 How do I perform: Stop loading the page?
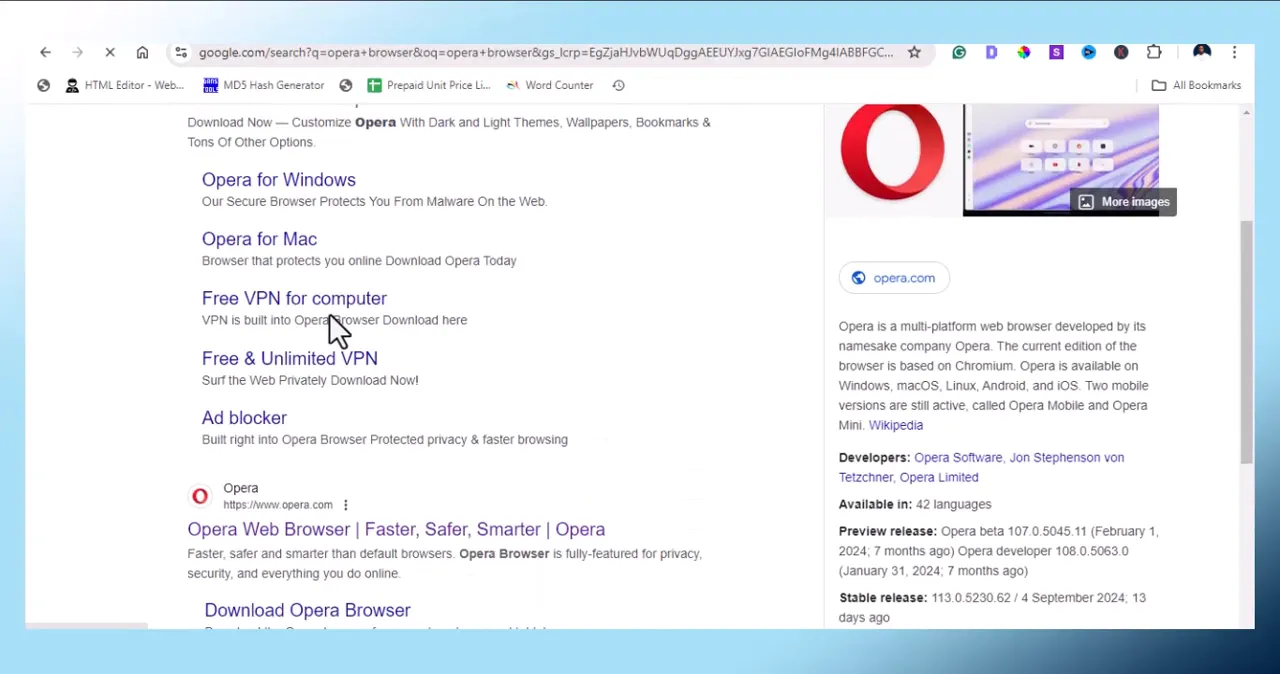click(110, 52)
